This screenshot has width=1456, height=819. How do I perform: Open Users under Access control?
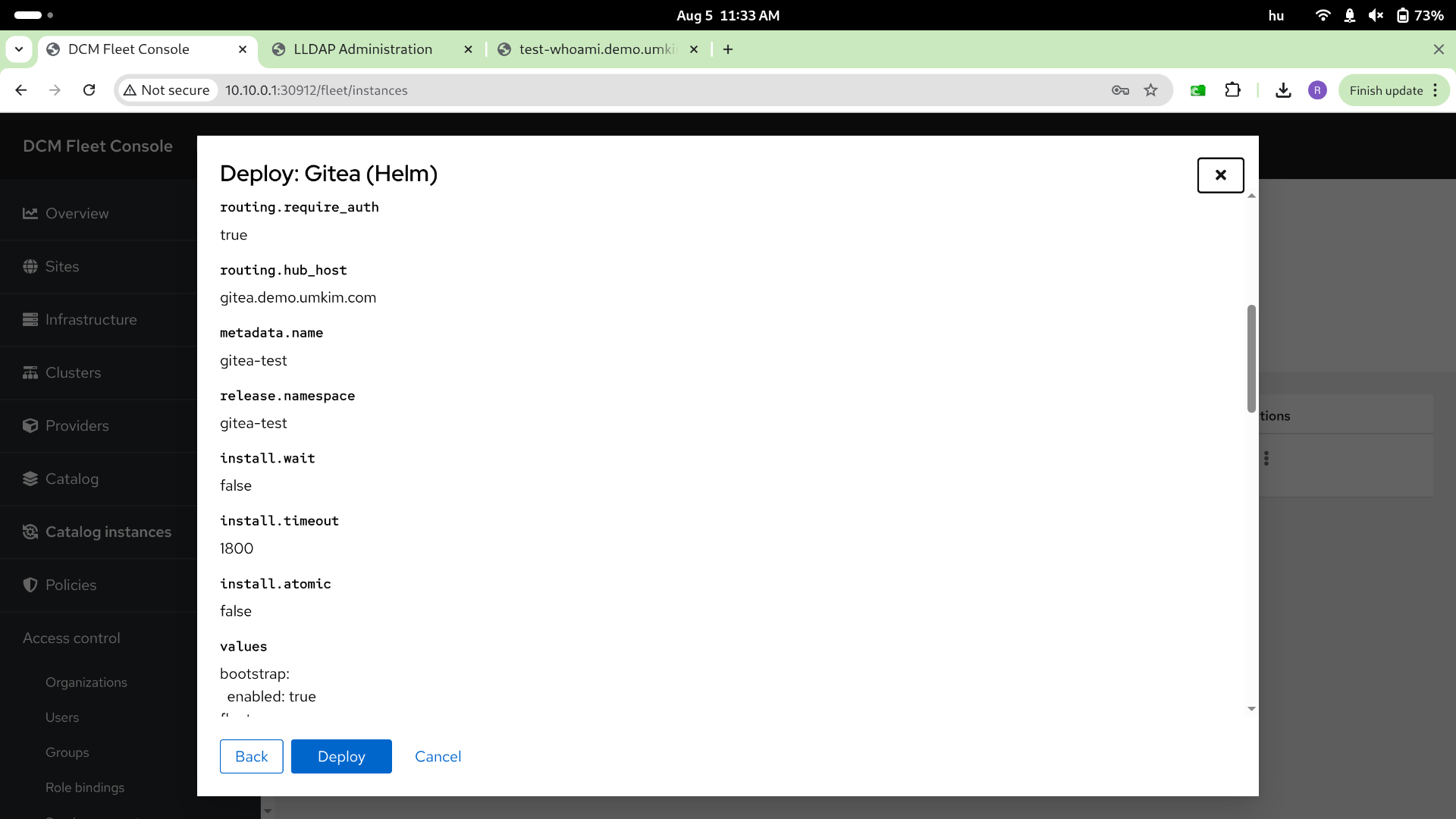point(62,717)
